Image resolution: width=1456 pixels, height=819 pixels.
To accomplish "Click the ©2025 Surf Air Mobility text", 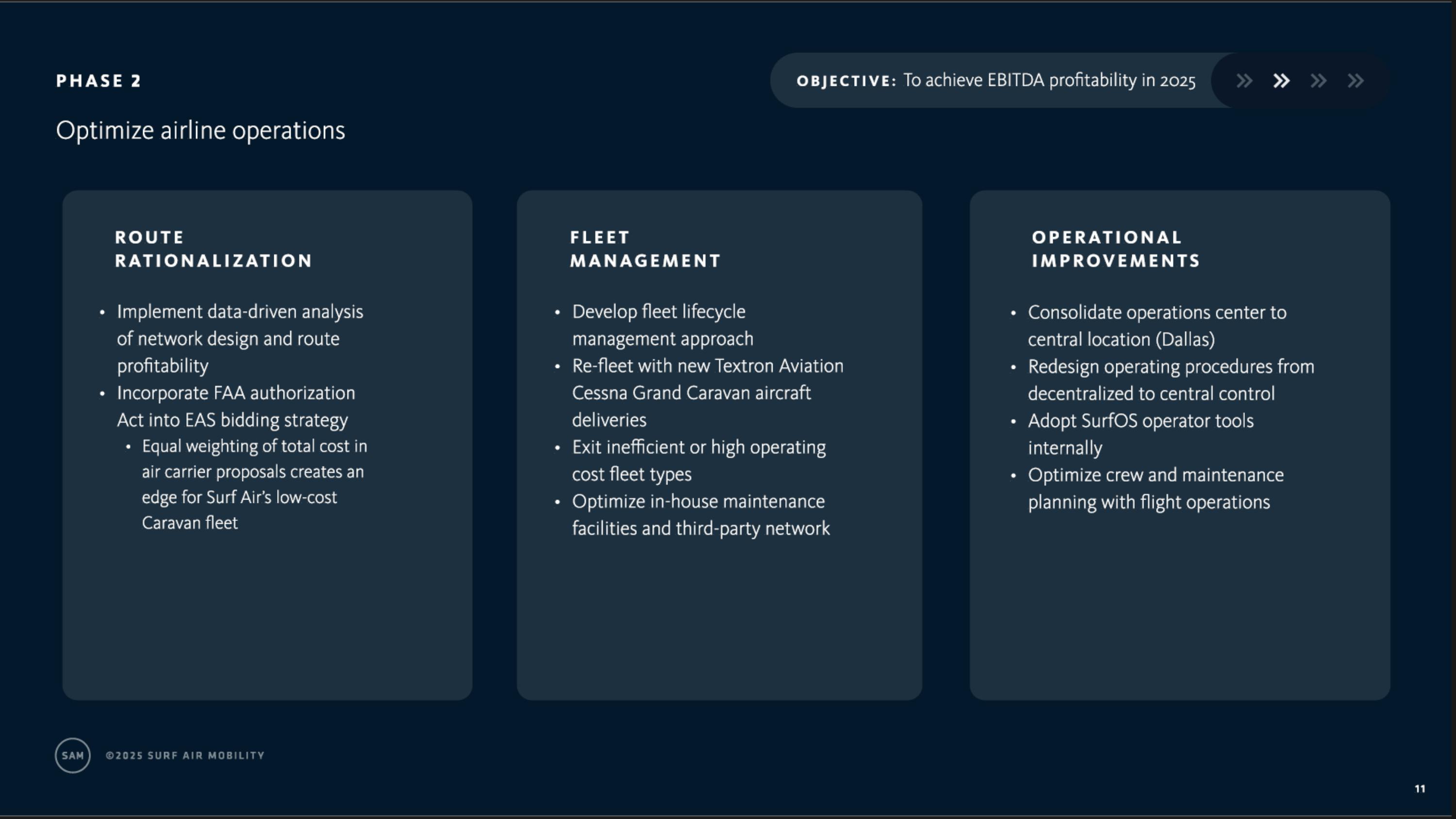I will [185, 756].
